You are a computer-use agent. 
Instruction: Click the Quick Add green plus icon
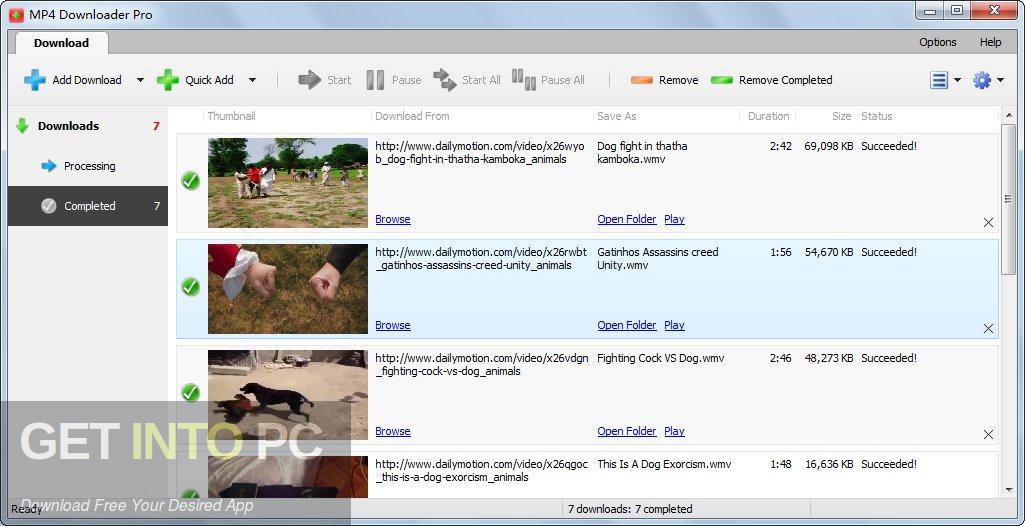point(167,80)
